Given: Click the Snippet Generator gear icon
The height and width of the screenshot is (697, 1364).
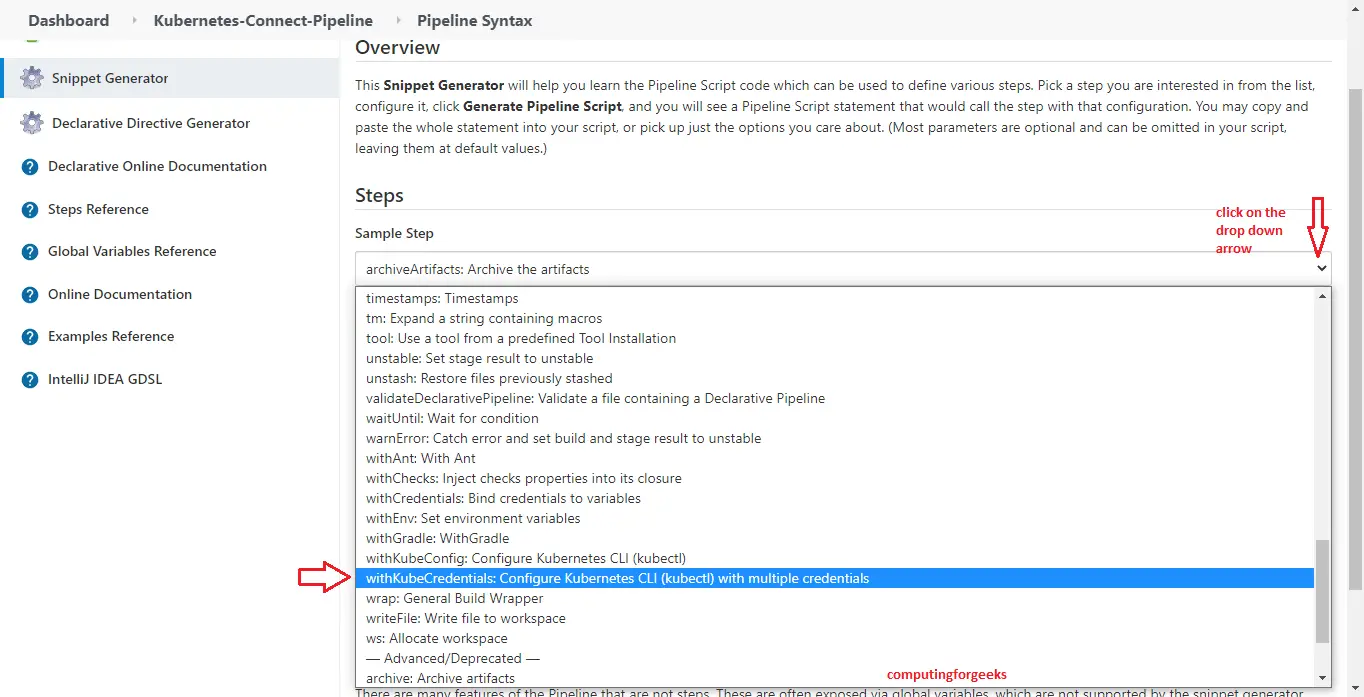Looking at the screenshot, I should pyautogui.click(x=32, y=78).
